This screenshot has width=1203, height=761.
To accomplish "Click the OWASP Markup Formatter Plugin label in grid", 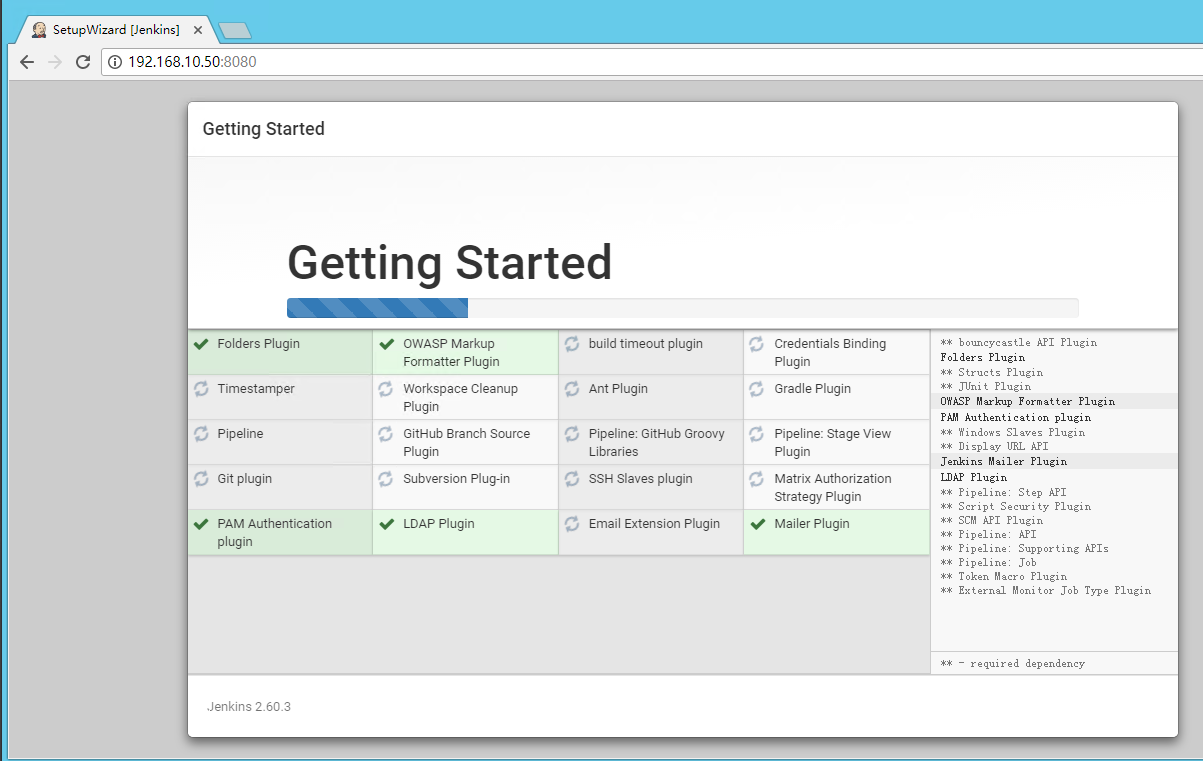I will pos(451,353).
